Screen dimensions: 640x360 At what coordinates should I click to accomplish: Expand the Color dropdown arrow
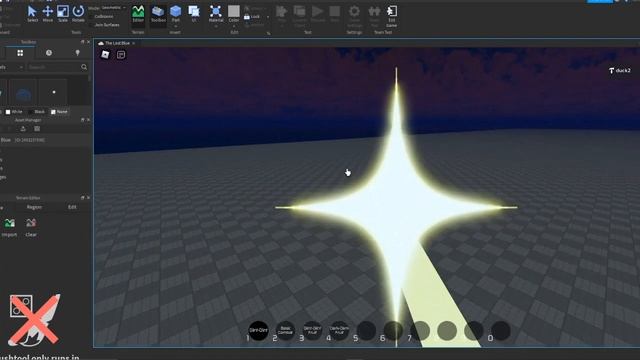point(234,26)
